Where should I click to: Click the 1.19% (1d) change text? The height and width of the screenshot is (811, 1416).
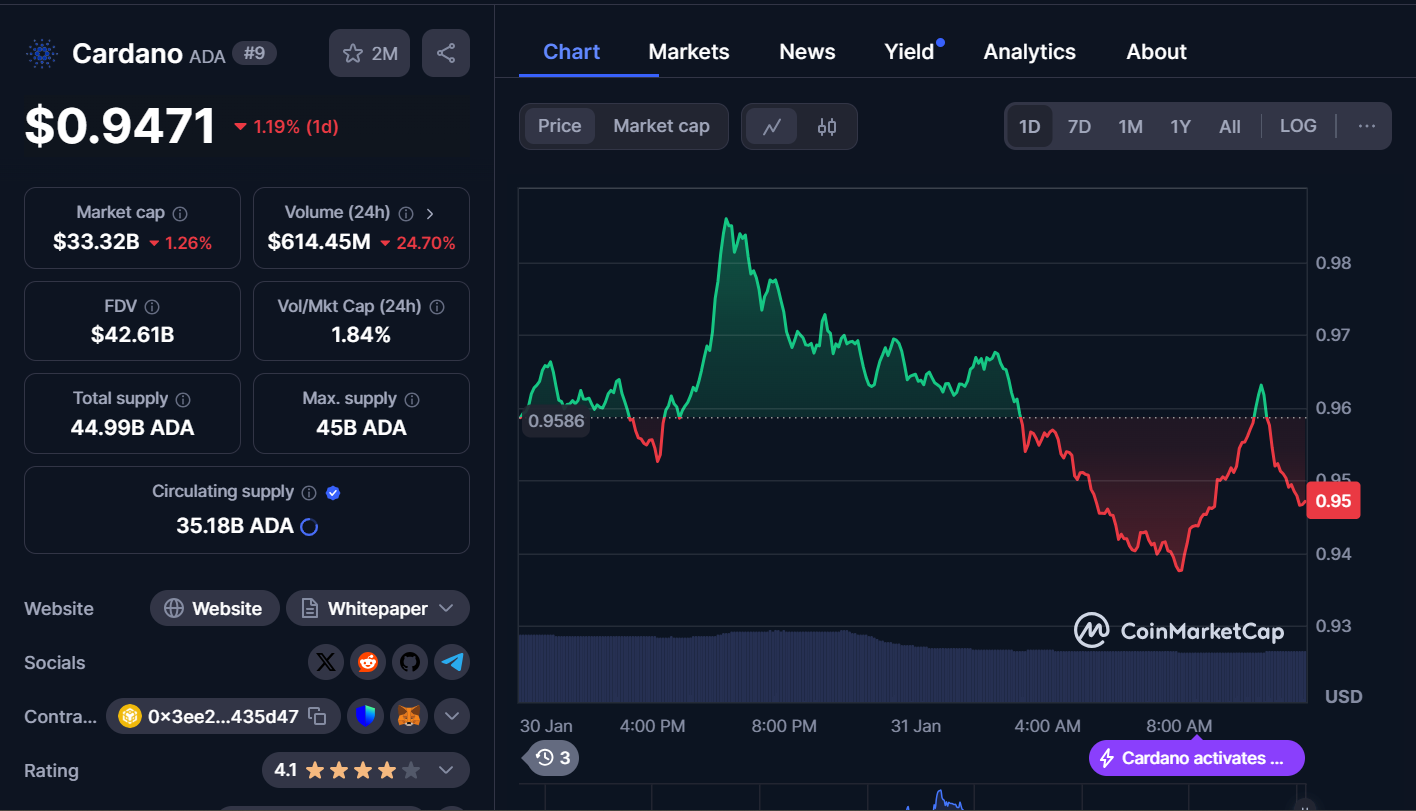click(295, 127)
